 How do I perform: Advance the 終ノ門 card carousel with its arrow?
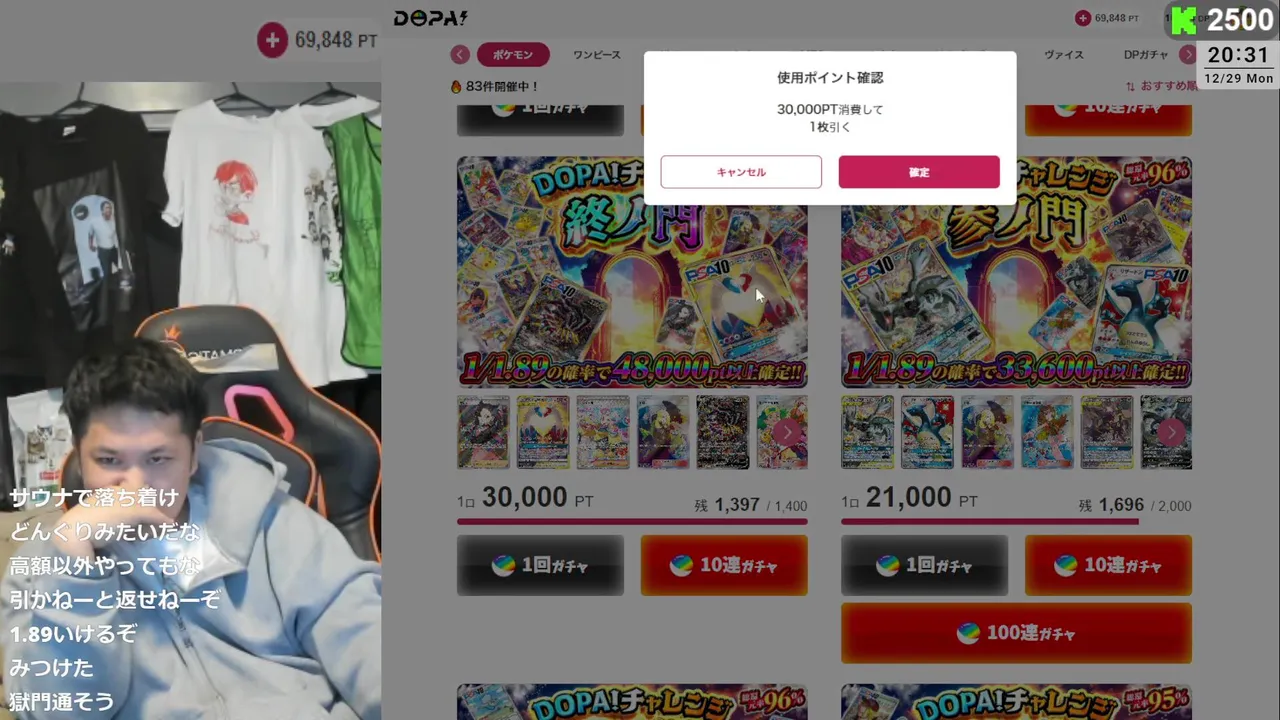(787, 432)
